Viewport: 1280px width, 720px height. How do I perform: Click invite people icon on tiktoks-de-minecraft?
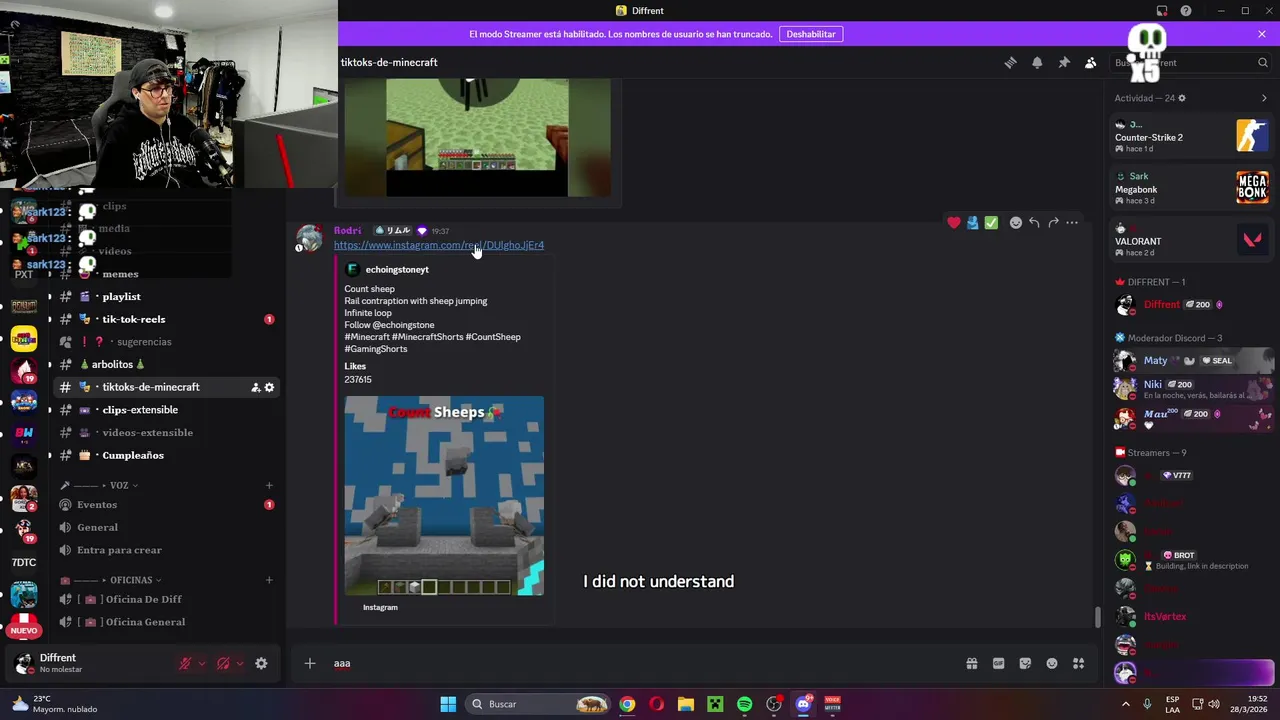[255, 387]
